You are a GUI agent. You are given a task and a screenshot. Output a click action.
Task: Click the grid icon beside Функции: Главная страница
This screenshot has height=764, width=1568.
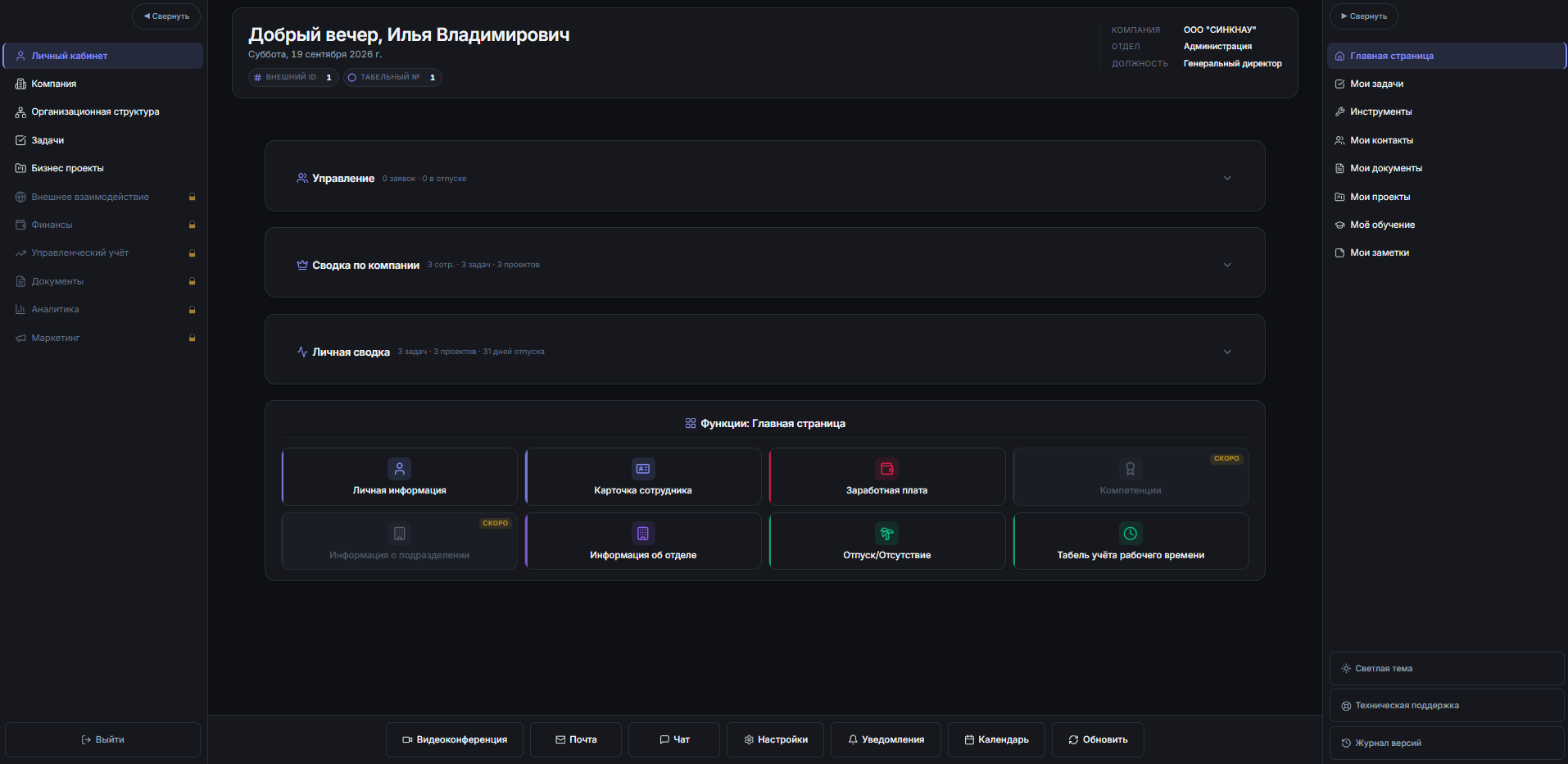coord(691,424)
